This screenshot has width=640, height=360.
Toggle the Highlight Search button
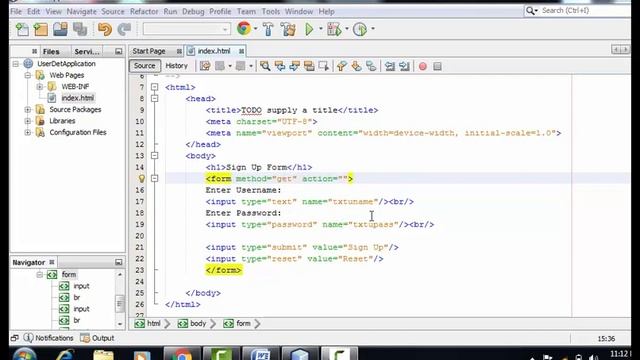click(x=309, y=66)
